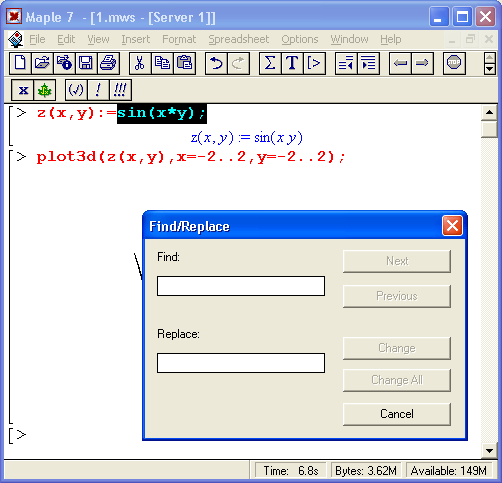Open the Format menu
Screen dimensions: 502x483
[179, 39]
